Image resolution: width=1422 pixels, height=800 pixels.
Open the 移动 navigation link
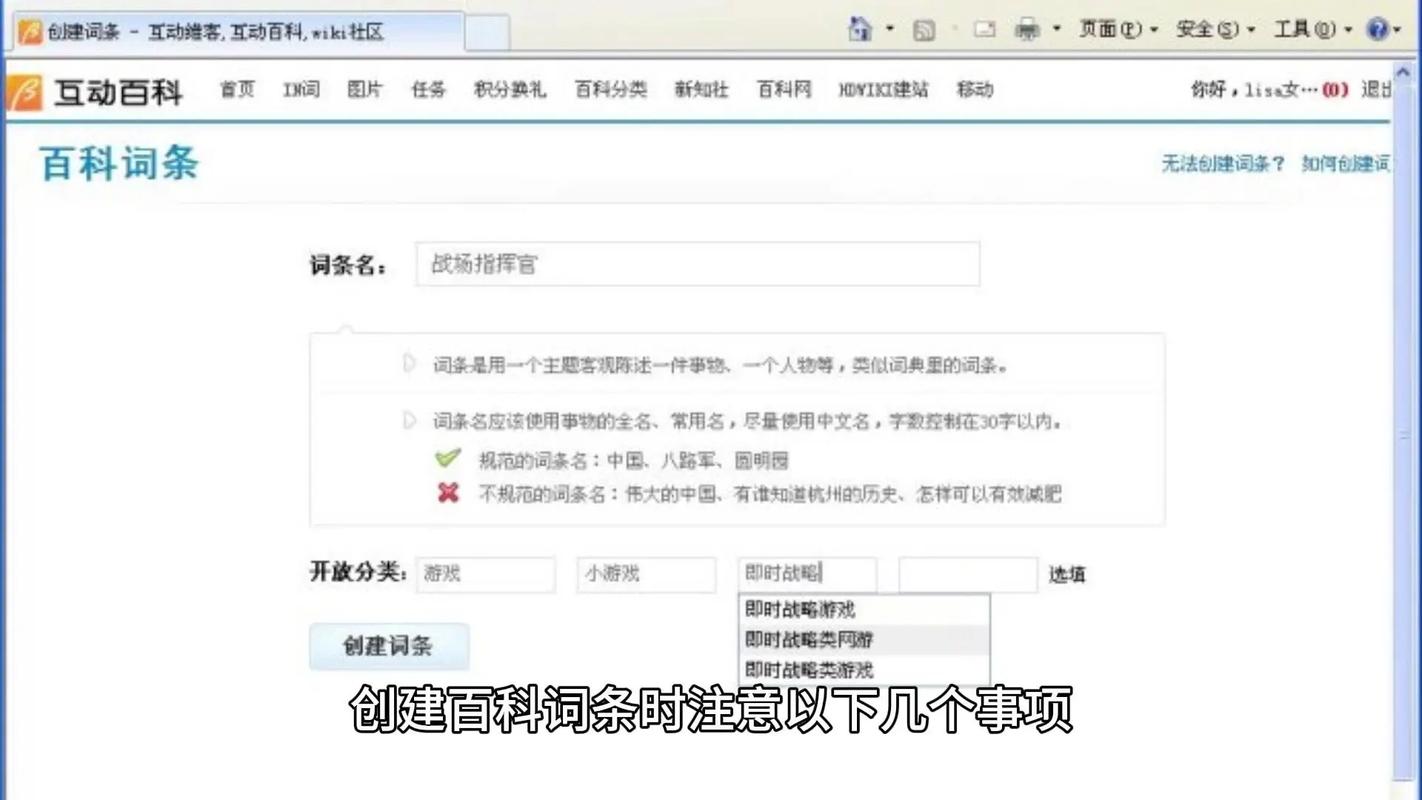click(974, 90)
